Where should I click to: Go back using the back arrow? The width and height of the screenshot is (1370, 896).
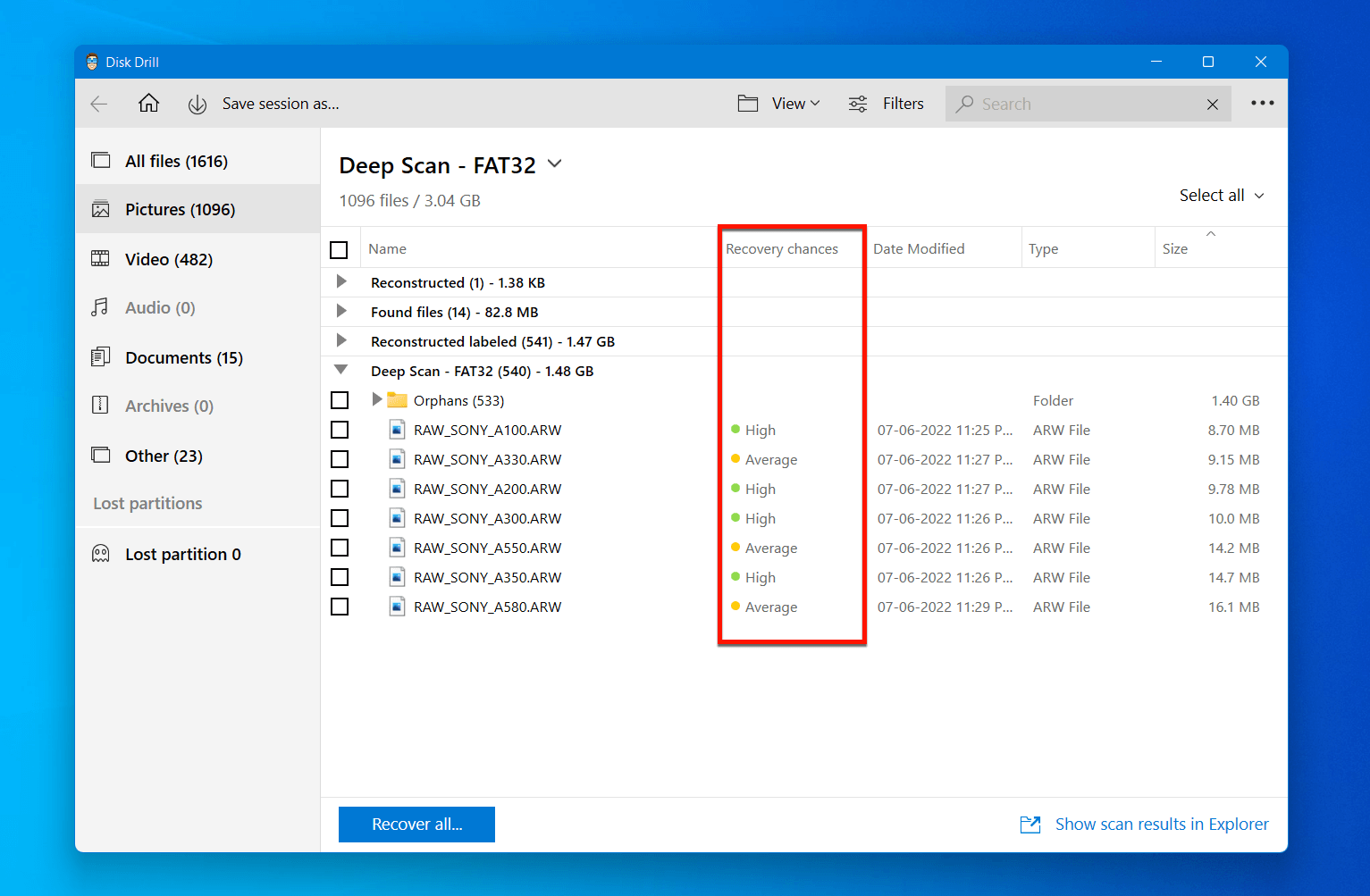tap(99, 104)
